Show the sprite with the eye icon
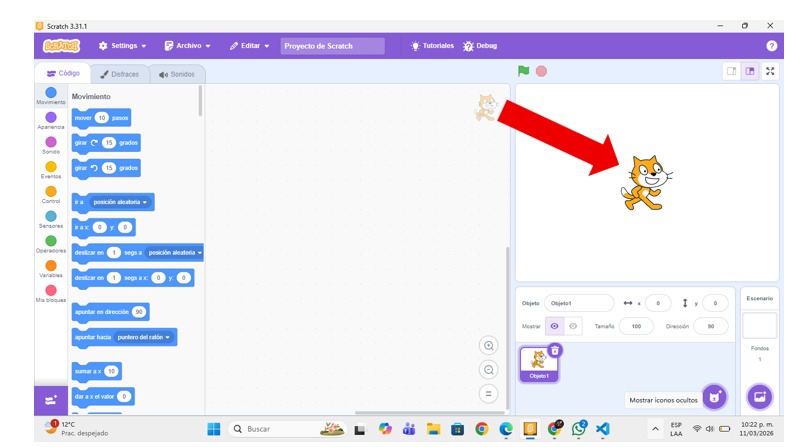 pos(555,326)
